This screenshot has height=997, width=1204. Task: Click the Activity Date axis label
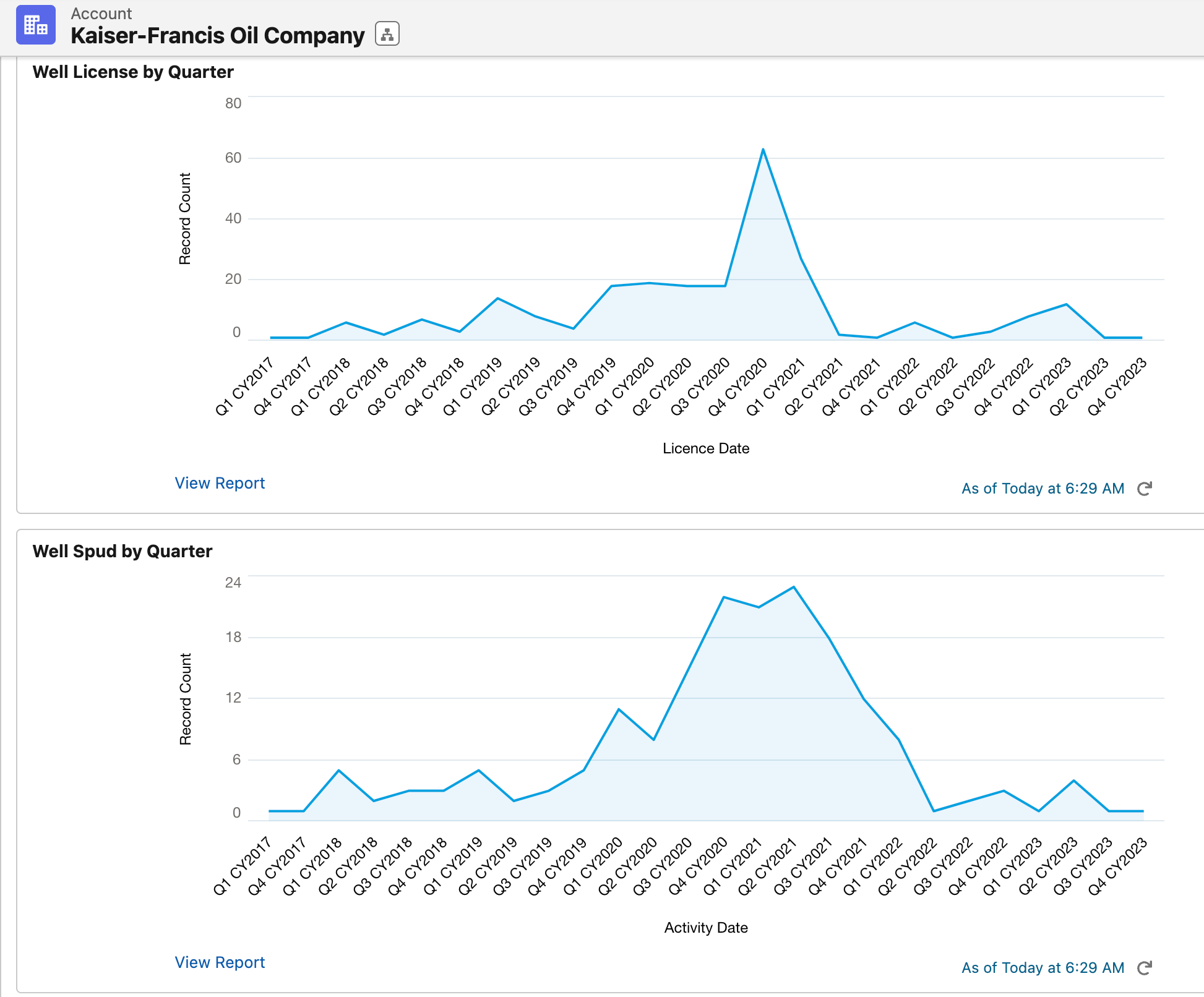tap(706, 928)
